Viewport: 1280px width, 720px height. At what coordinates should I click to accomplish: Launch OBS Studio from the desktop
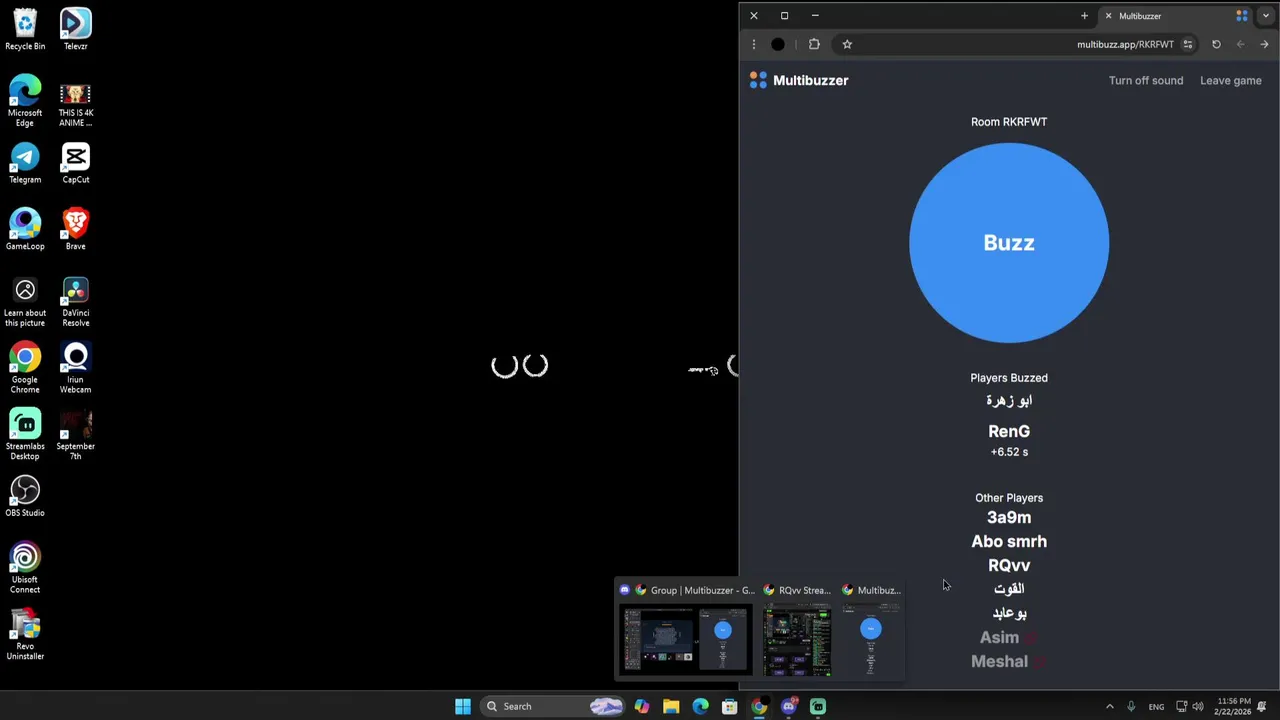25,497
